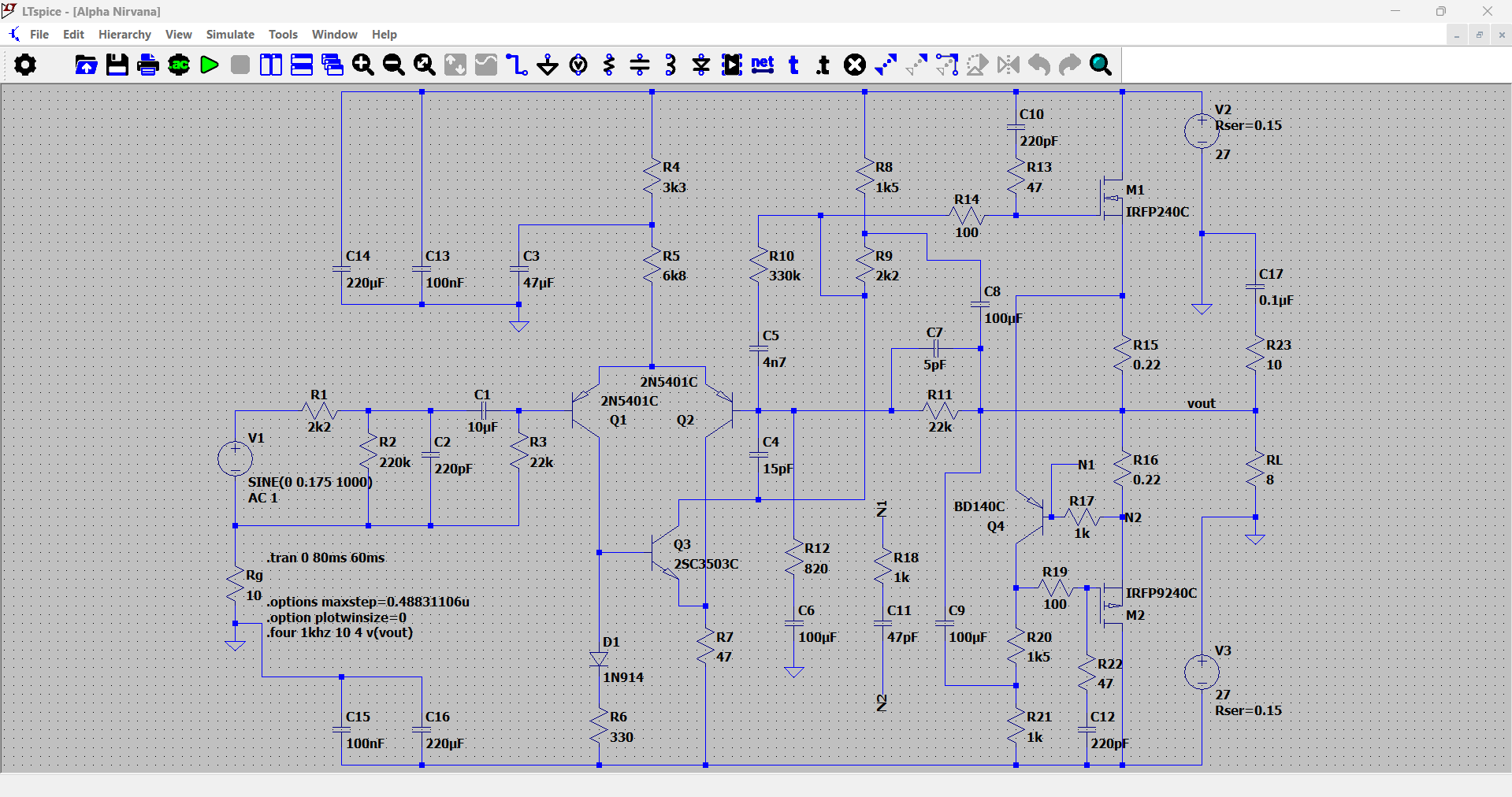This screenshot has height=797, width=1512.
Task: Click the '1N914' diode label
Action: (623, 677)
